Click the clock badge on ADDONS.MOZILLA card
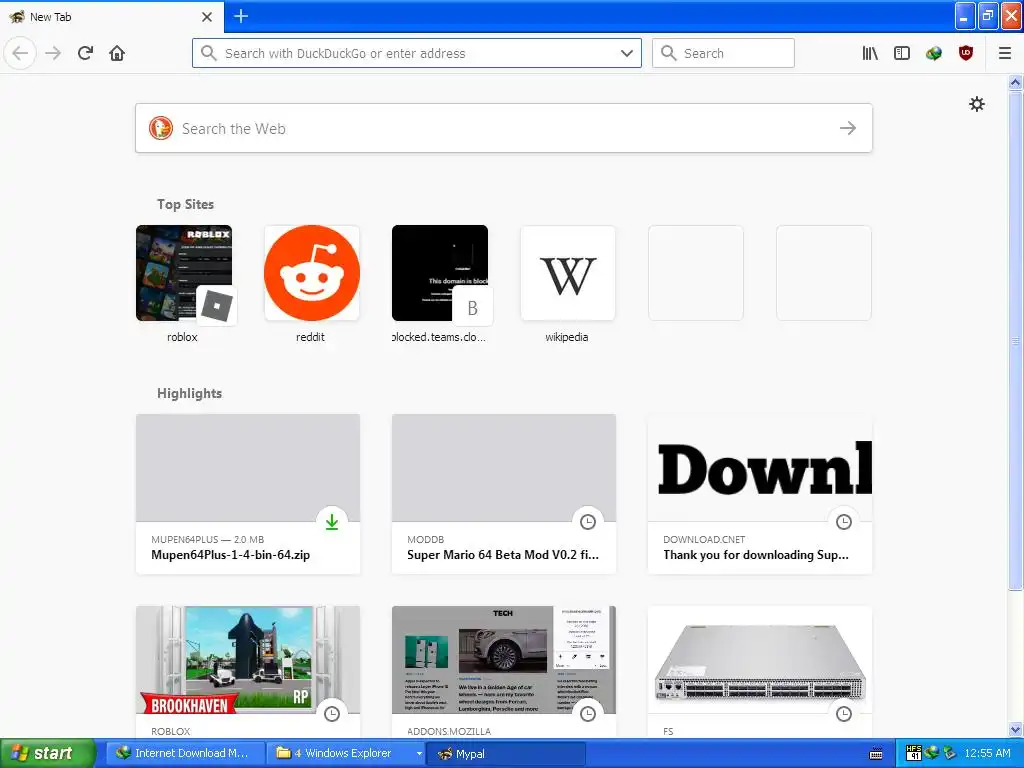 click(x=588, y=713)
